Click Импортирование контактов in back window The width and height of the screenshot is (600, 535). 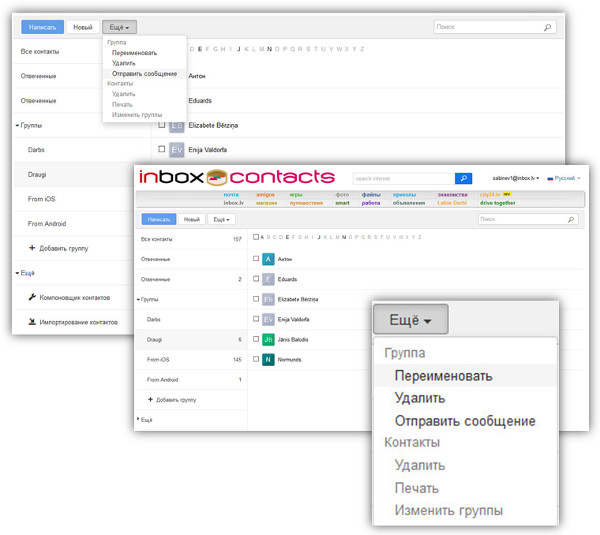point(78,322)
